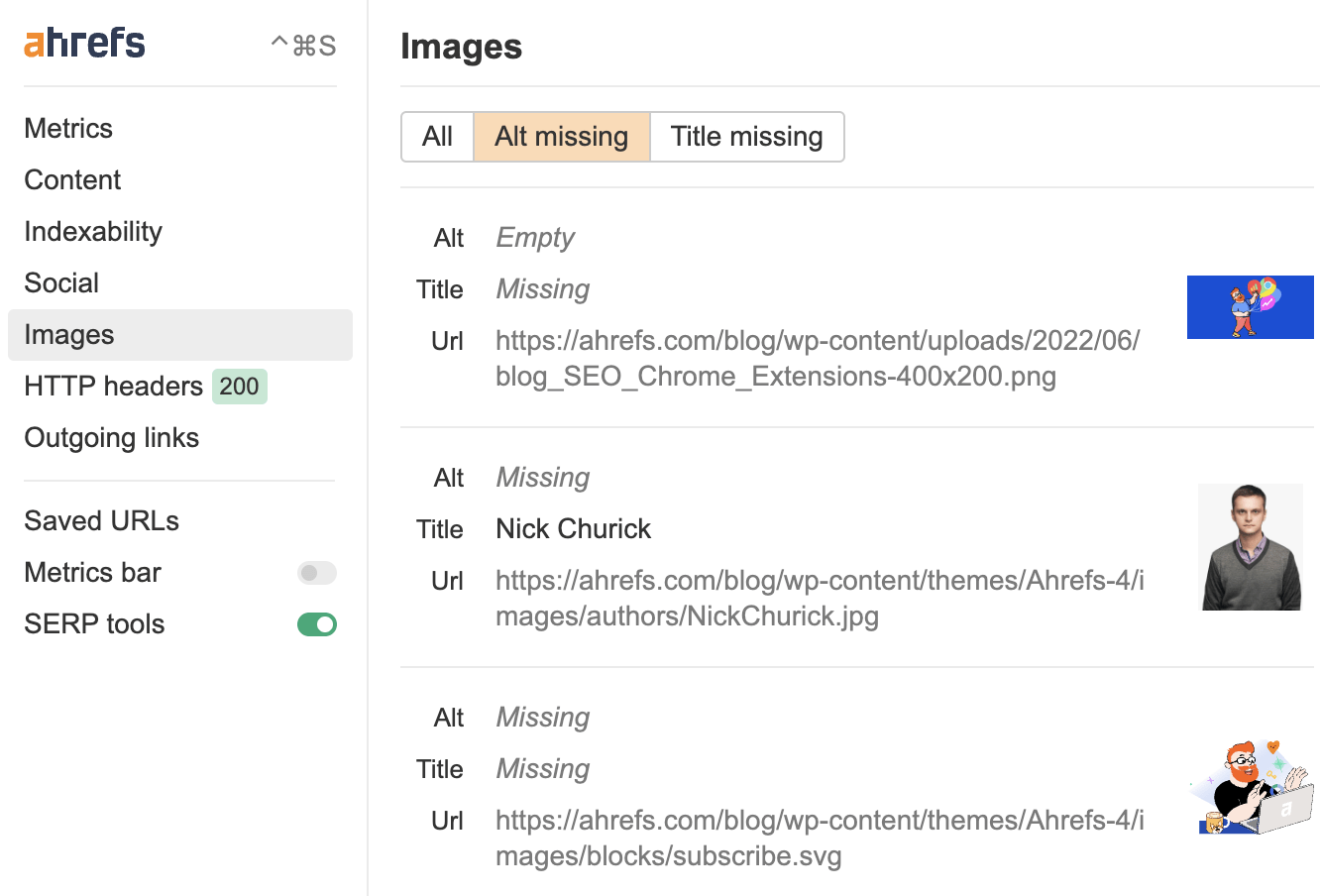Click the Ahrefs logo
1320x896 pixels.
pyautogui.click(x=85, y=43)
